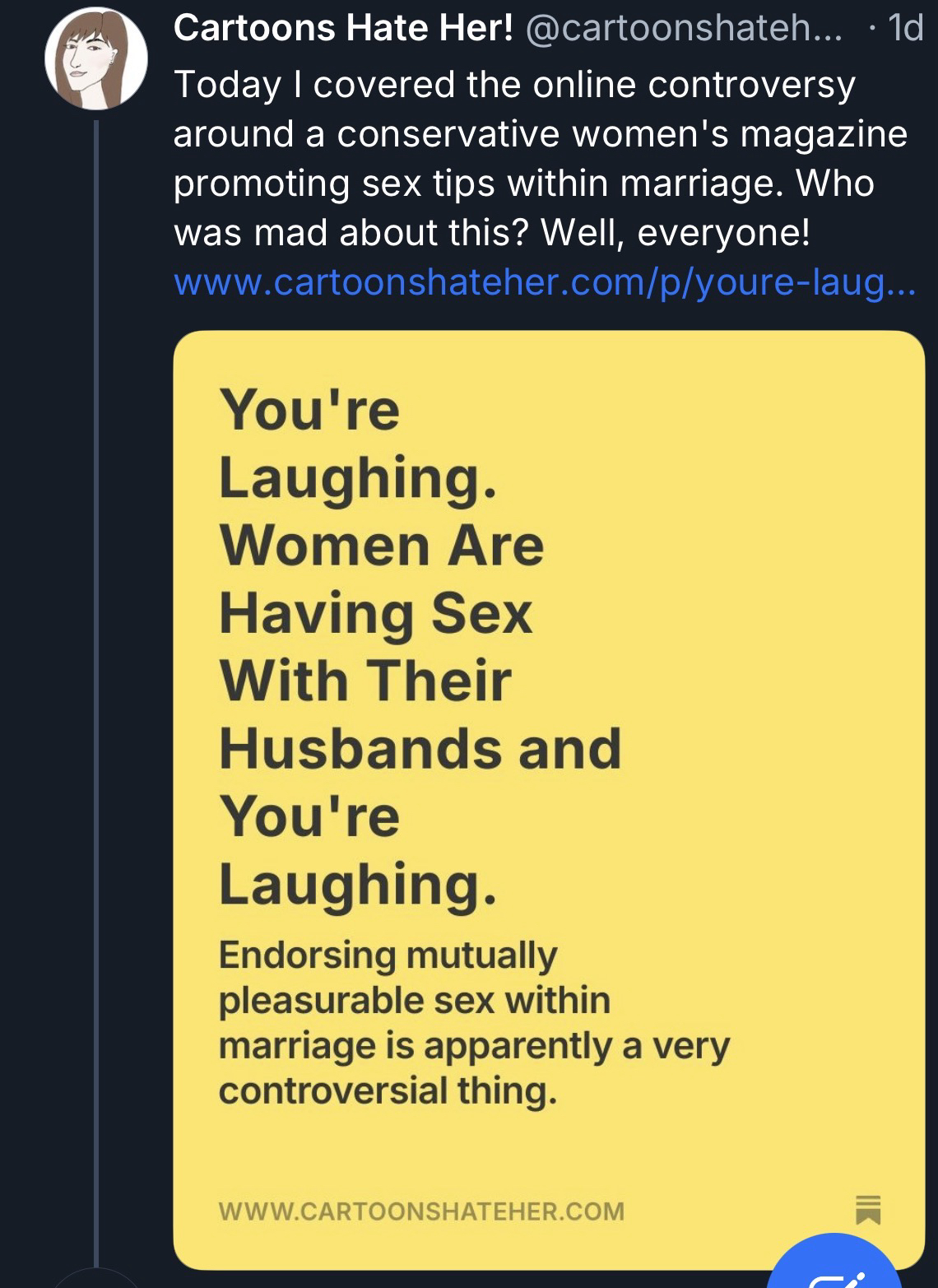Click WWW.CARTOONSHATEHER.COM domain text on the card
This screenshot has width=938, height=1288.
[421, 1211]
